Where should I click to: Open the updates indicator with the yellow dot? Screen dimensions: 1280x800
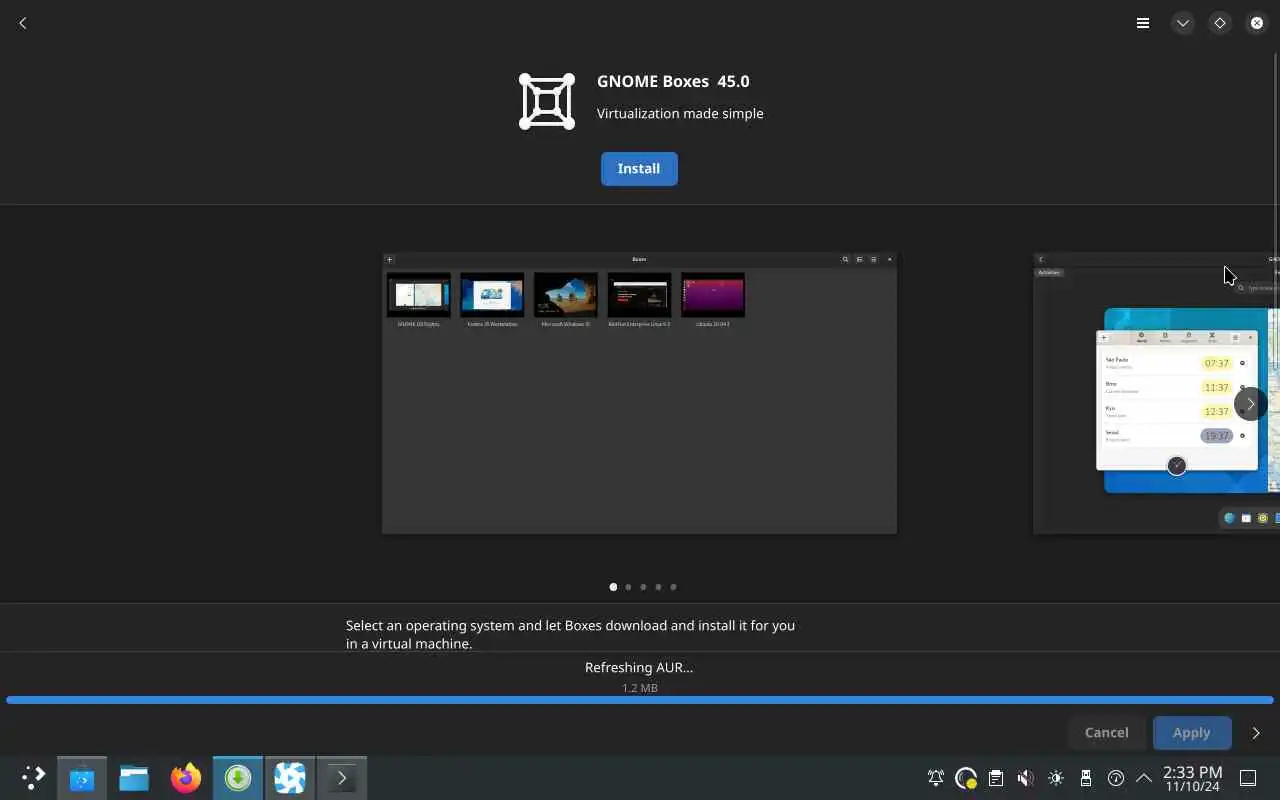pos(966,778)
